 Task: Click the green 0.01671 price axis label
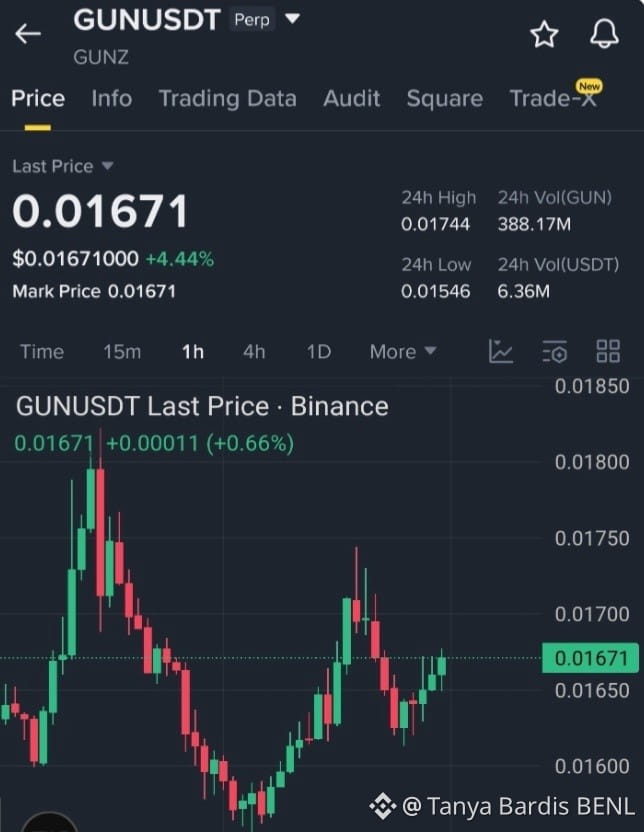590,658
